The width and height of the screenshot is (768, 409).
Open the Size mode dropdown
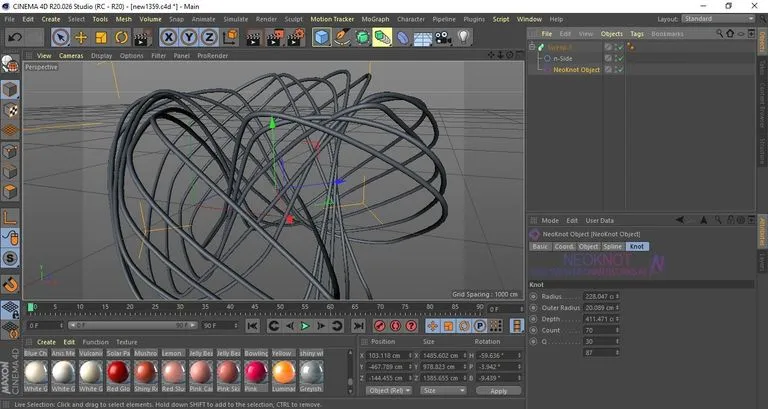tap(443, 390)
